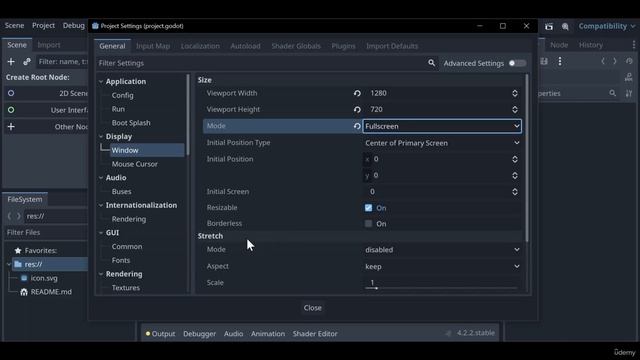
Task: Open the Shader Editor bottom panel
Action: point(315,333)
